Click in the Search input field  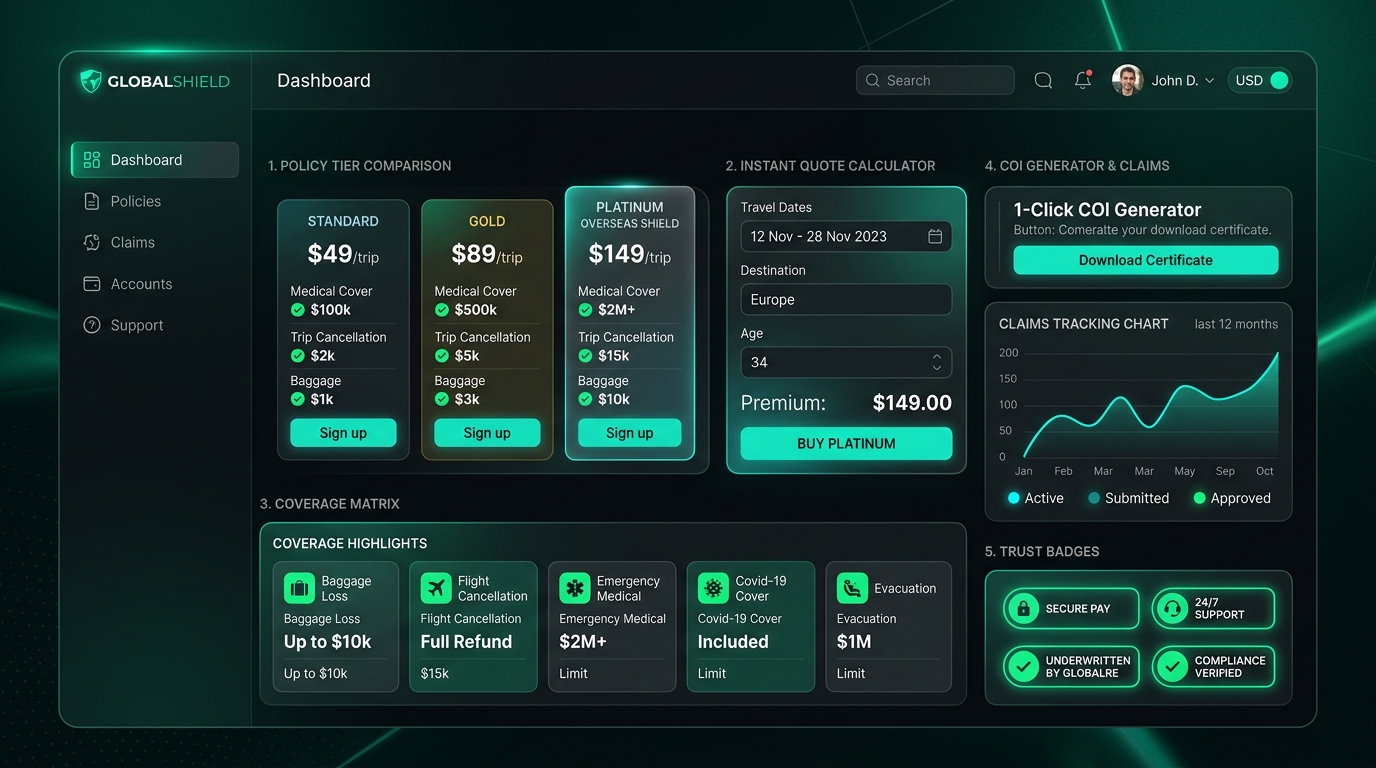pyautogui.click(x=935, y=80)
